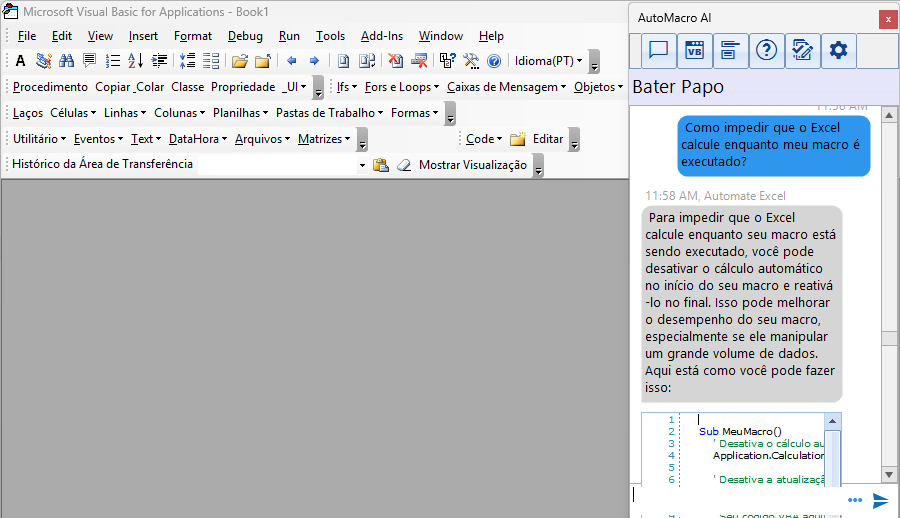Open the AutoMacro AI settings gear
This screenshot has width=900, height=518.
tap(838, 50)
